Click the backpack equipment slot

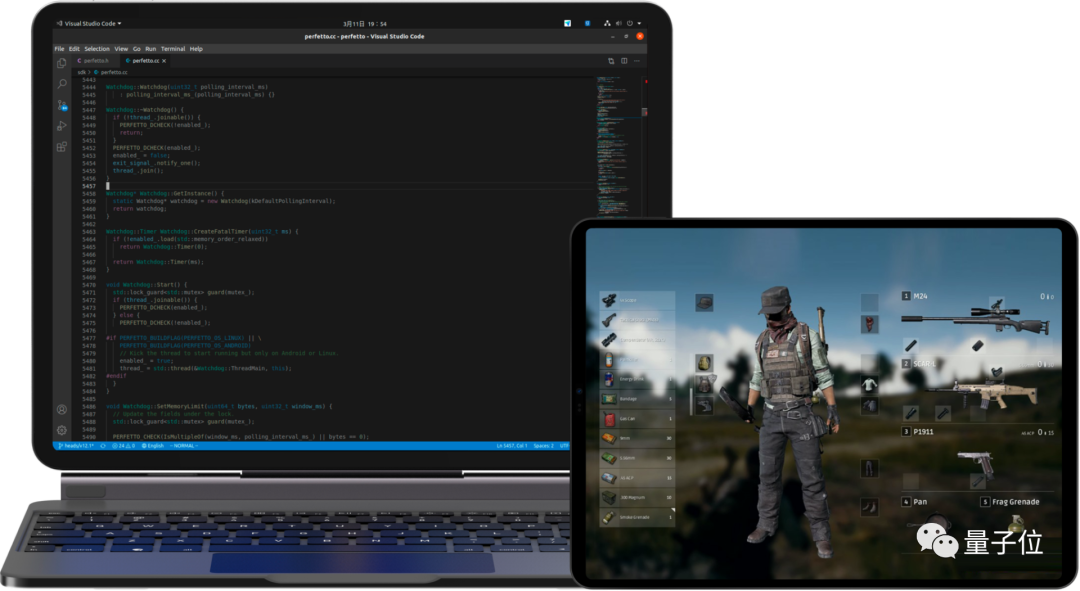(x=704, y=363)
